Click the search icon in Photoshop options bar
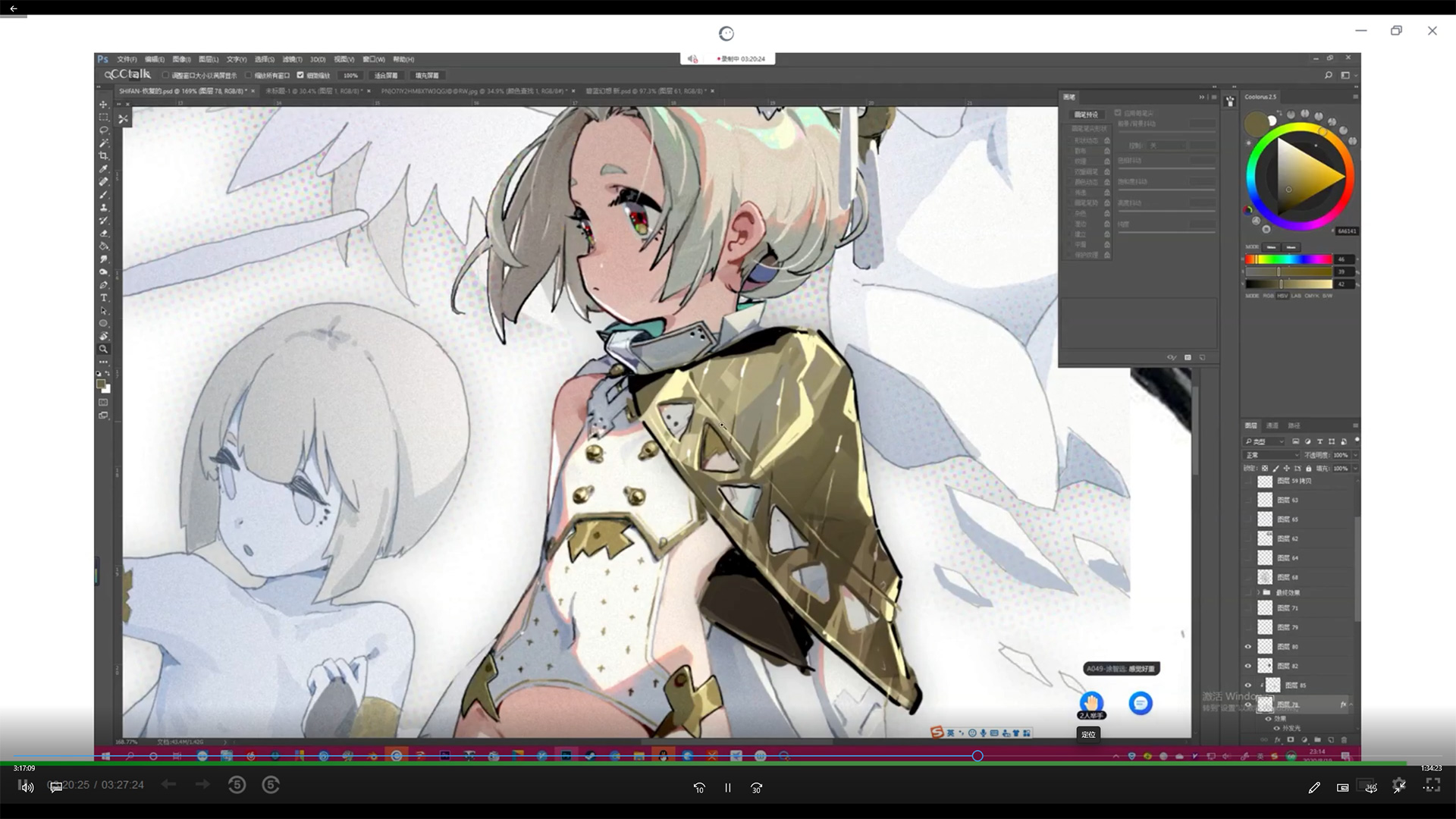 tap(1328, 75)
